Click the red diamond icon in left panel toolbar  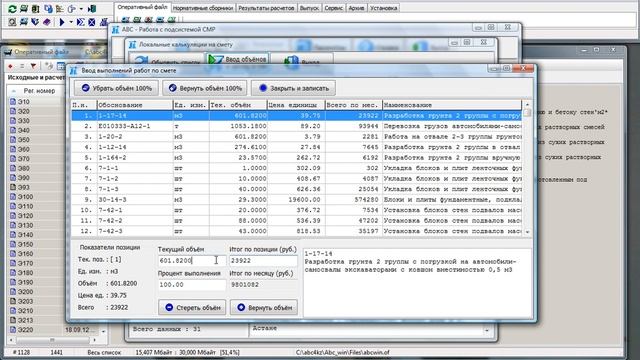click(x=10, y=66)
